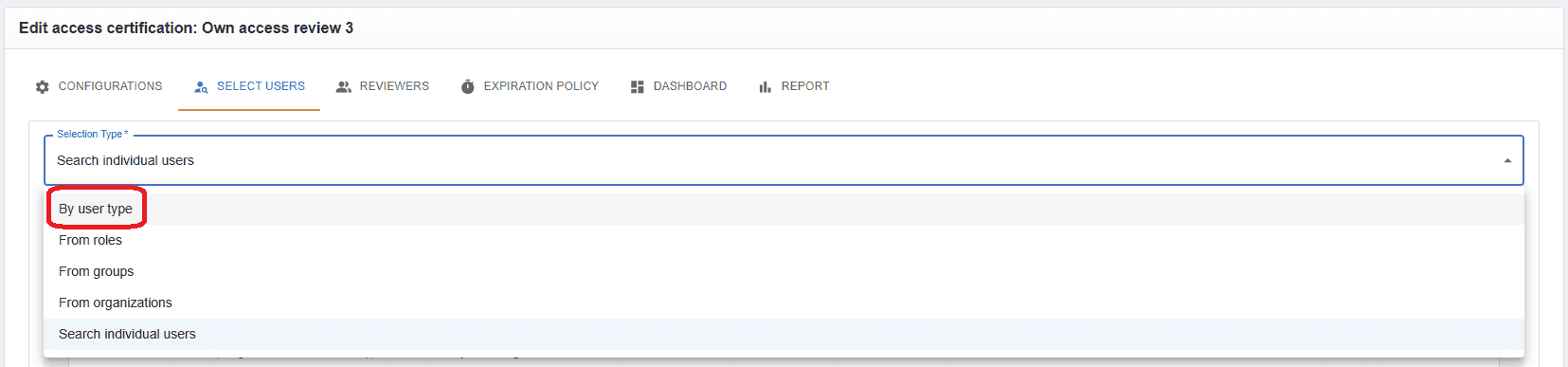Screen dimensions: 1568x367
Task: Switch to the Reviewers tab
Action: (x=383, y=86)
